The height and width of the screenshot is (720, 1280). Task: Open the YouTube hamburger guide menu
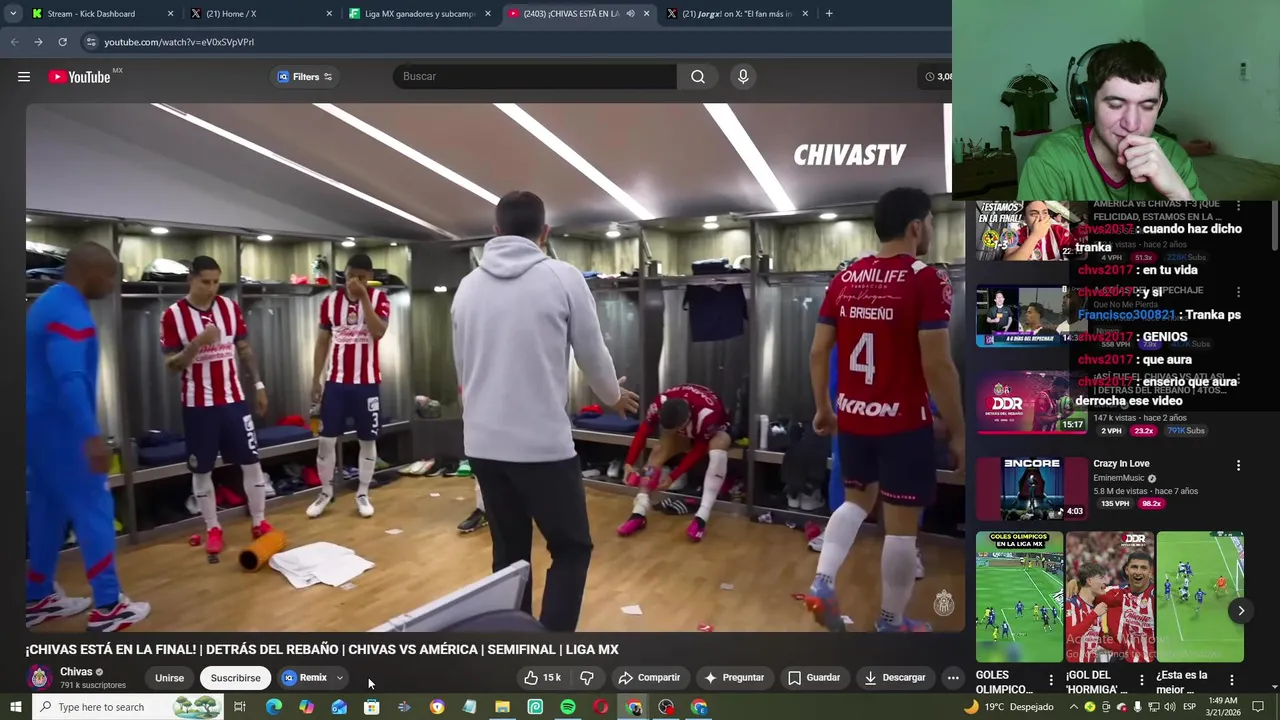coord(24,77)
